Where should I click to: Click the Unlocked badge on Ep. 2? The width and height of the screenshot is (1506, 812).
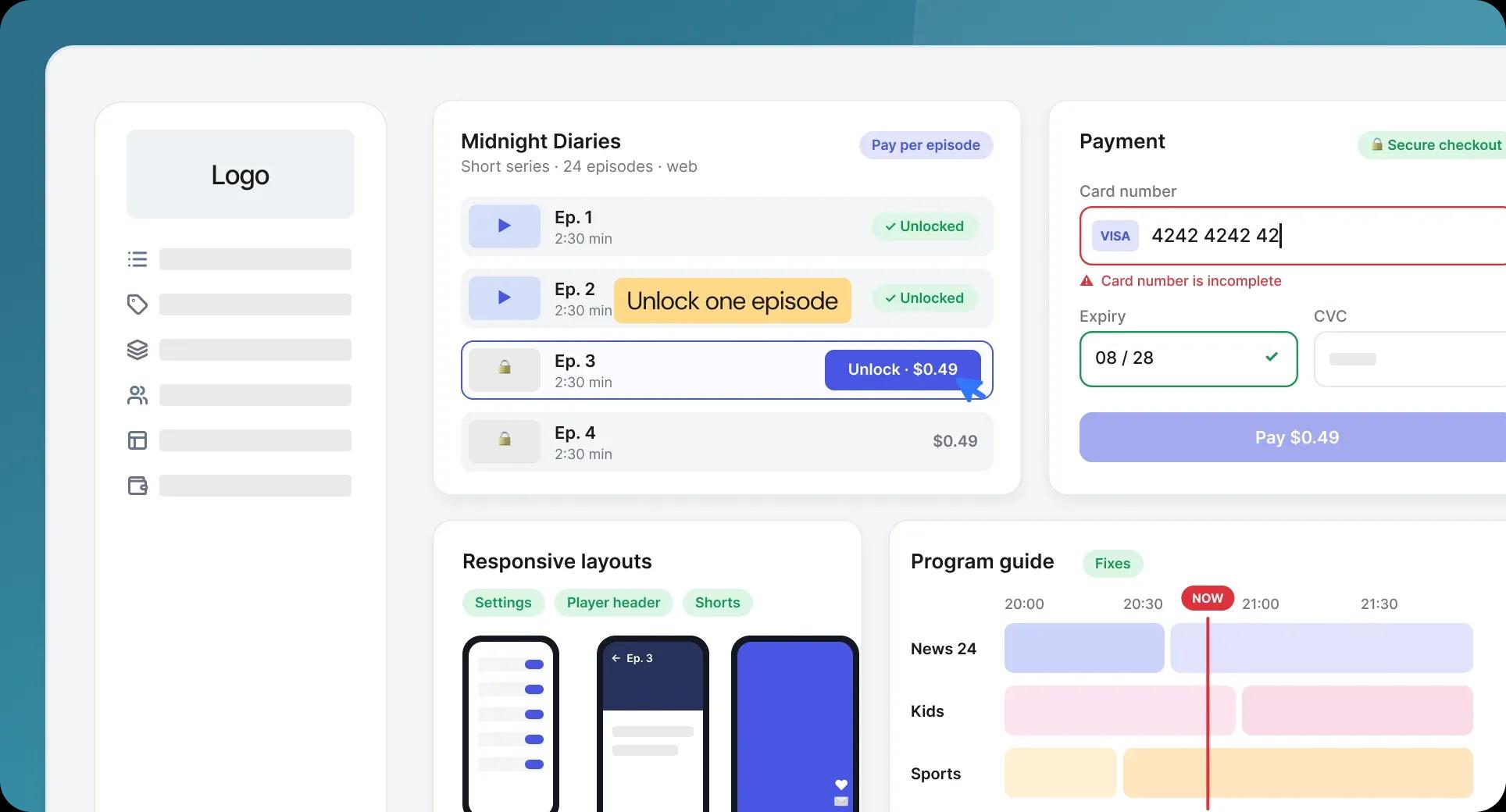click(x=924, y=298)
